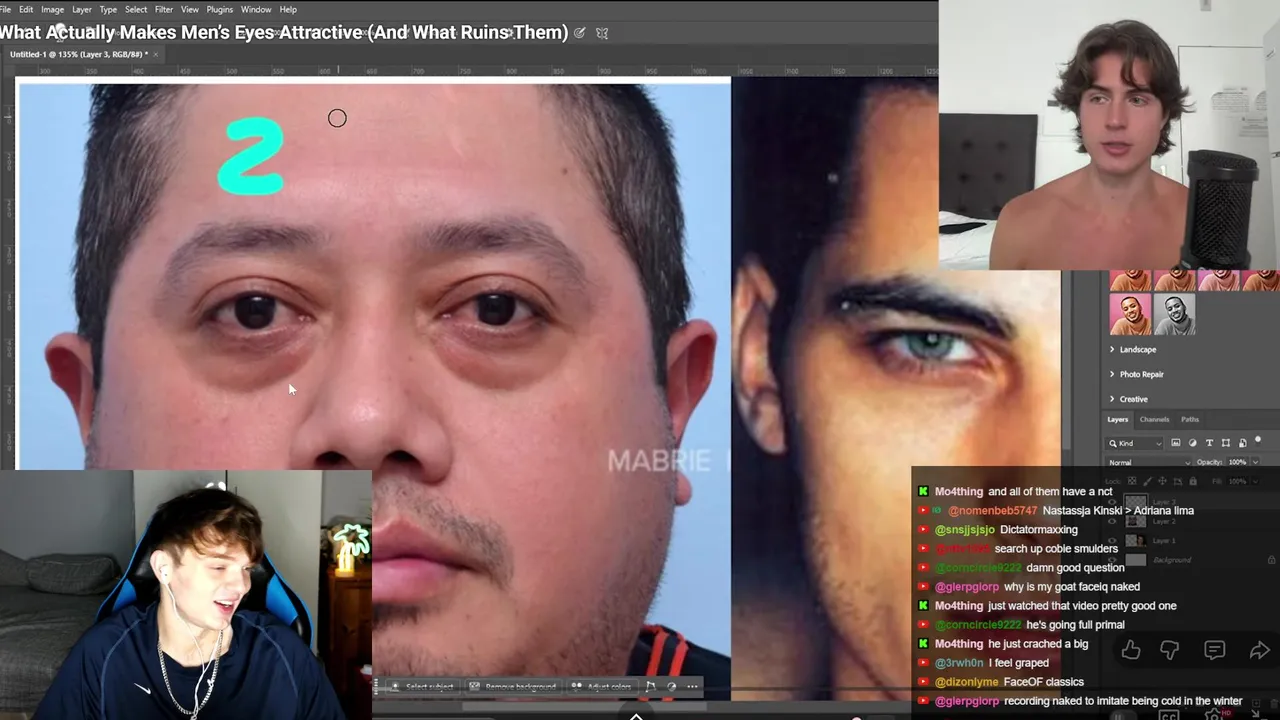Click username @glerpglorp asking about faceiq
The image size is (1280, 720).
pyautogui.click(x=967, y=586)
